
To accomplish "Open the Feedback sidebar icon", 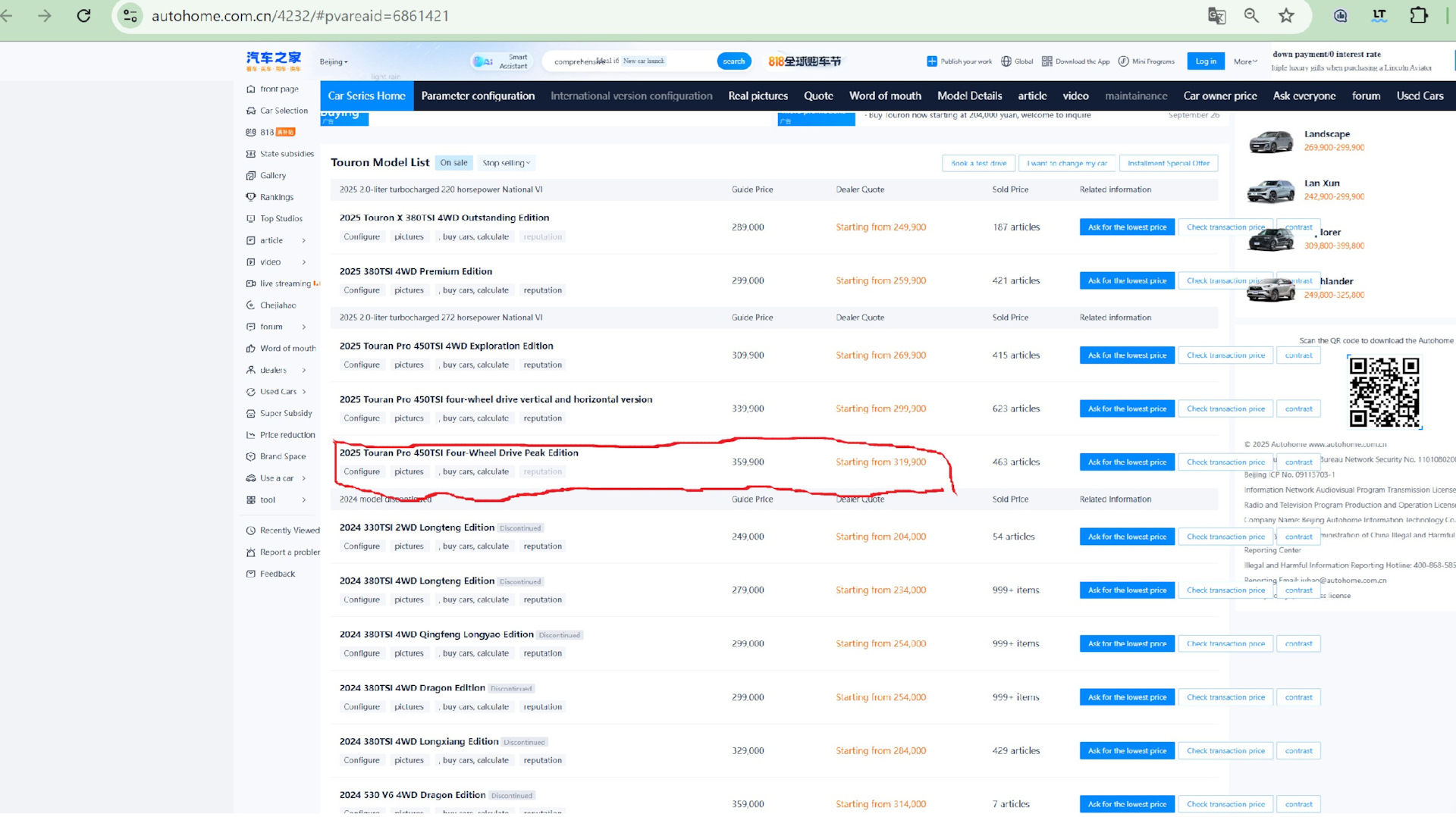I will click(x=251, y=574).
